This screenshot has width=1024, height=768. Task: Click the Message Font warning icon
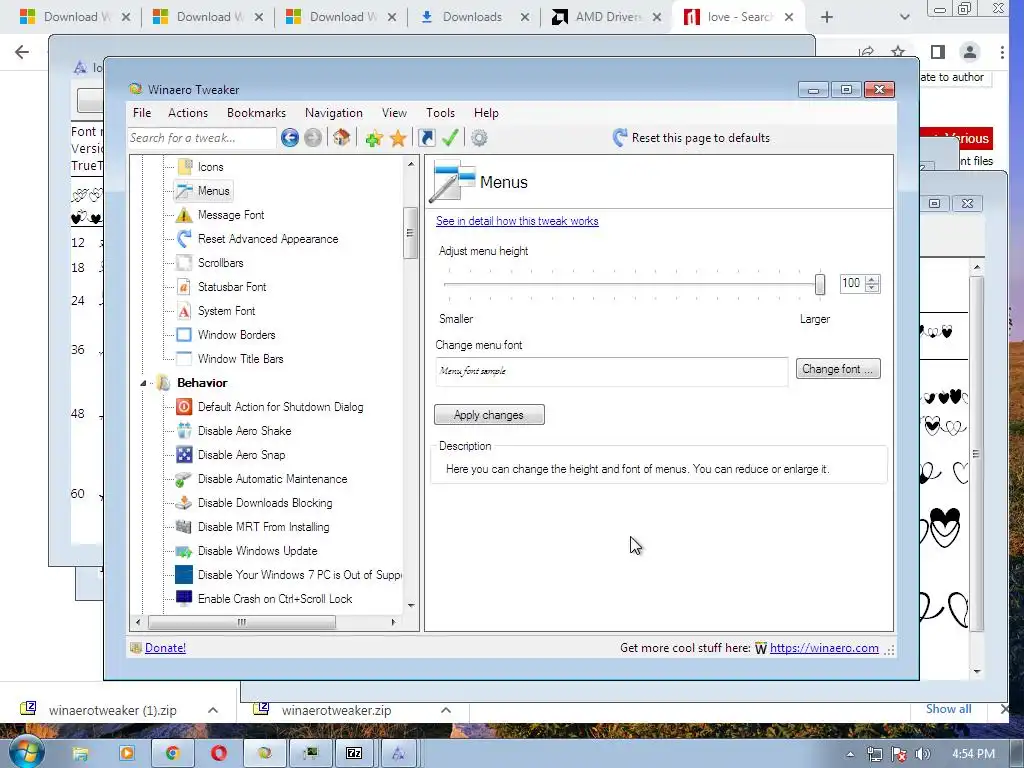pos(184,215)
